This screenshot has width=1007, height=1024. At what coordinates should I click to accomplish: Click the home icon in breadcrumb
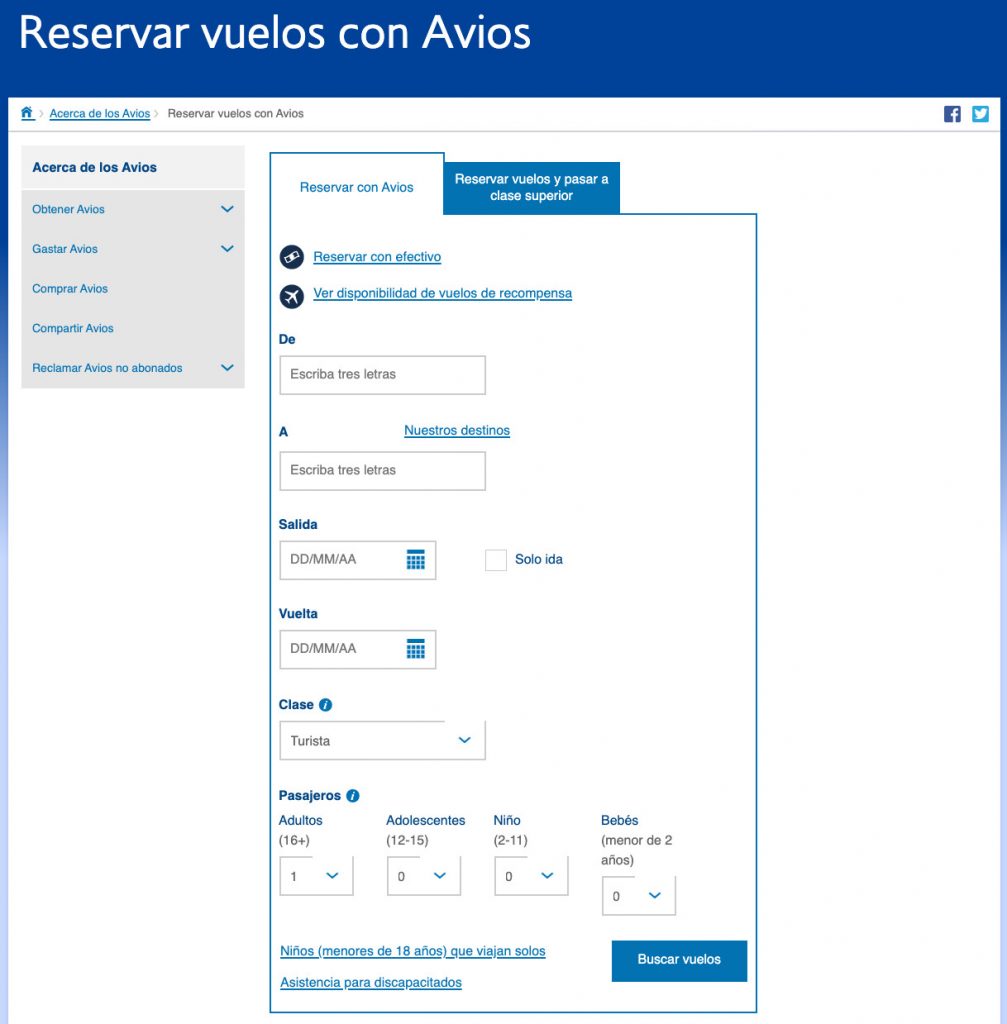click(x=27, y=113)
